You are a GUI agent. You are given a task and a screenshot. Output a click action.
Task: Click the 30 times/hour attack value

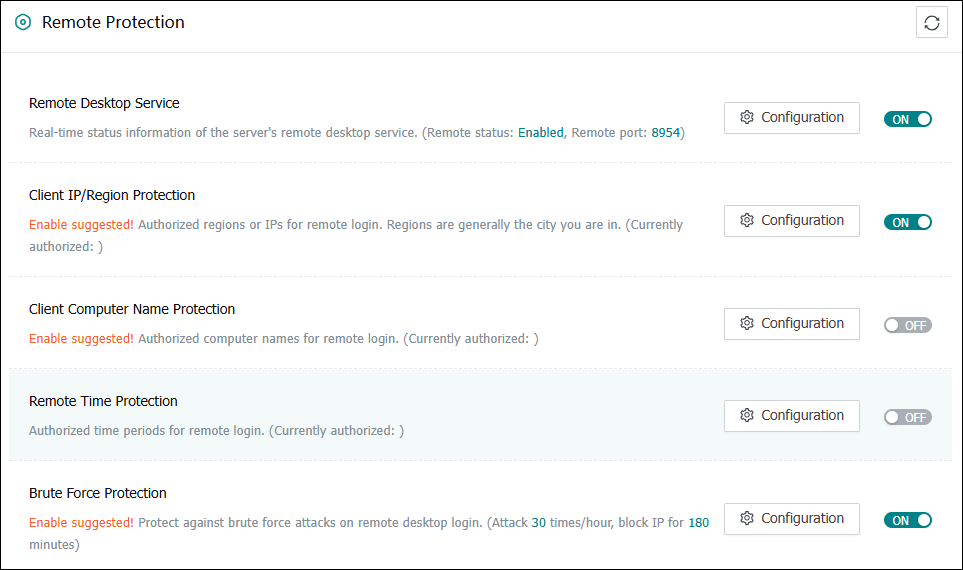539,523
